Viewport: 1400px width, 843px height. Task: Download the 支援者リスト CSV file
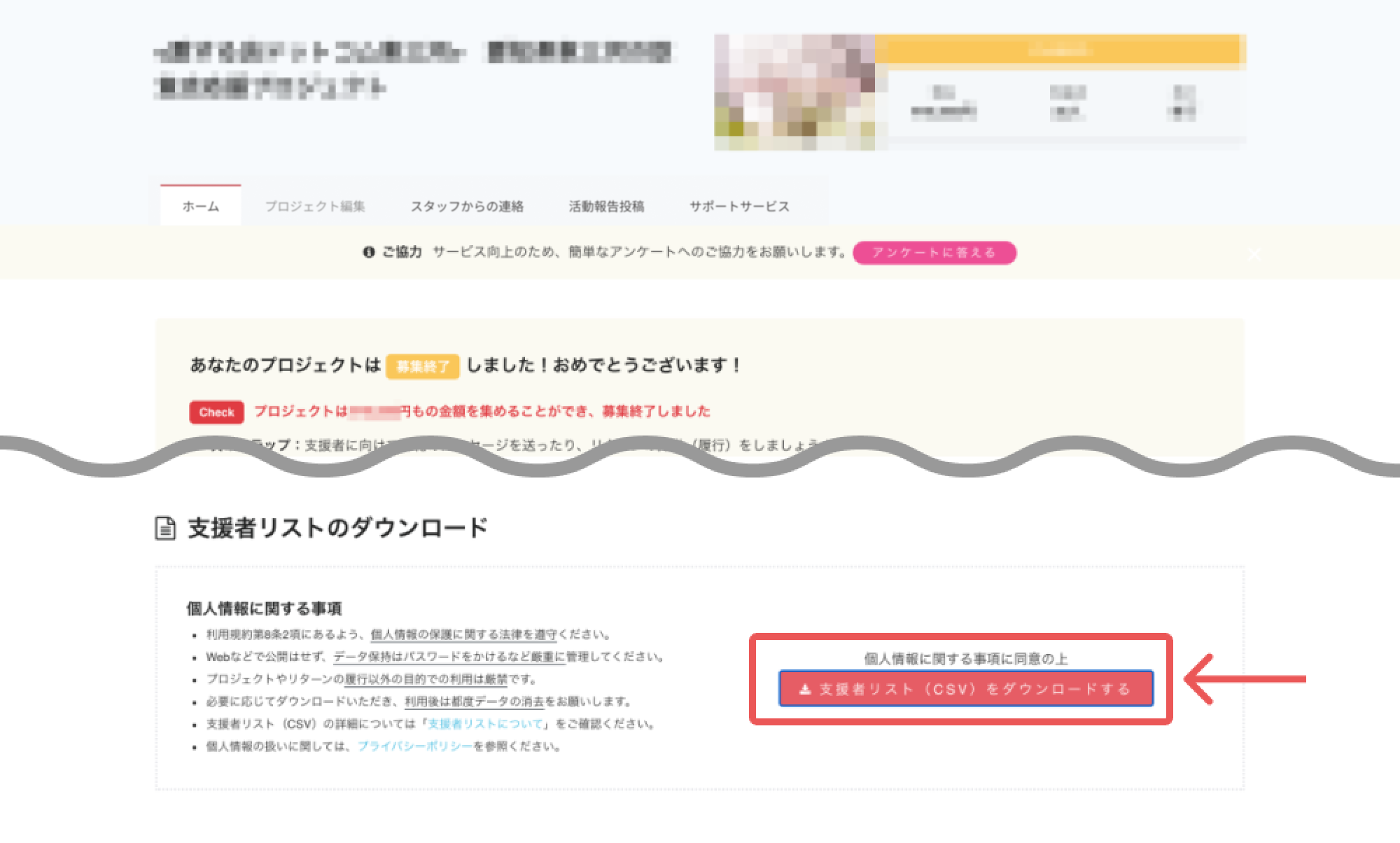click(x=966, y=689)
